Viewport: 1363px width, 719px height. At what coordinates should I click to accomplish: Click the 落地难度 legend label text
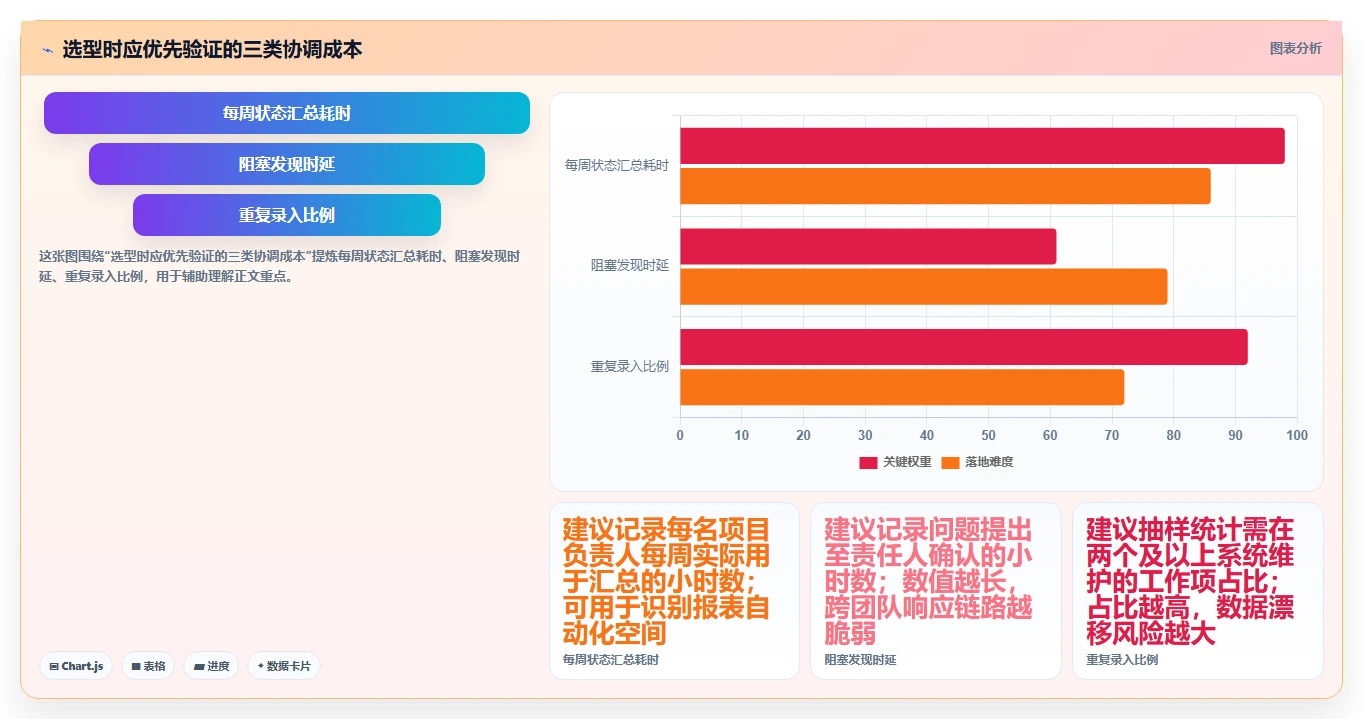(989, 462)
